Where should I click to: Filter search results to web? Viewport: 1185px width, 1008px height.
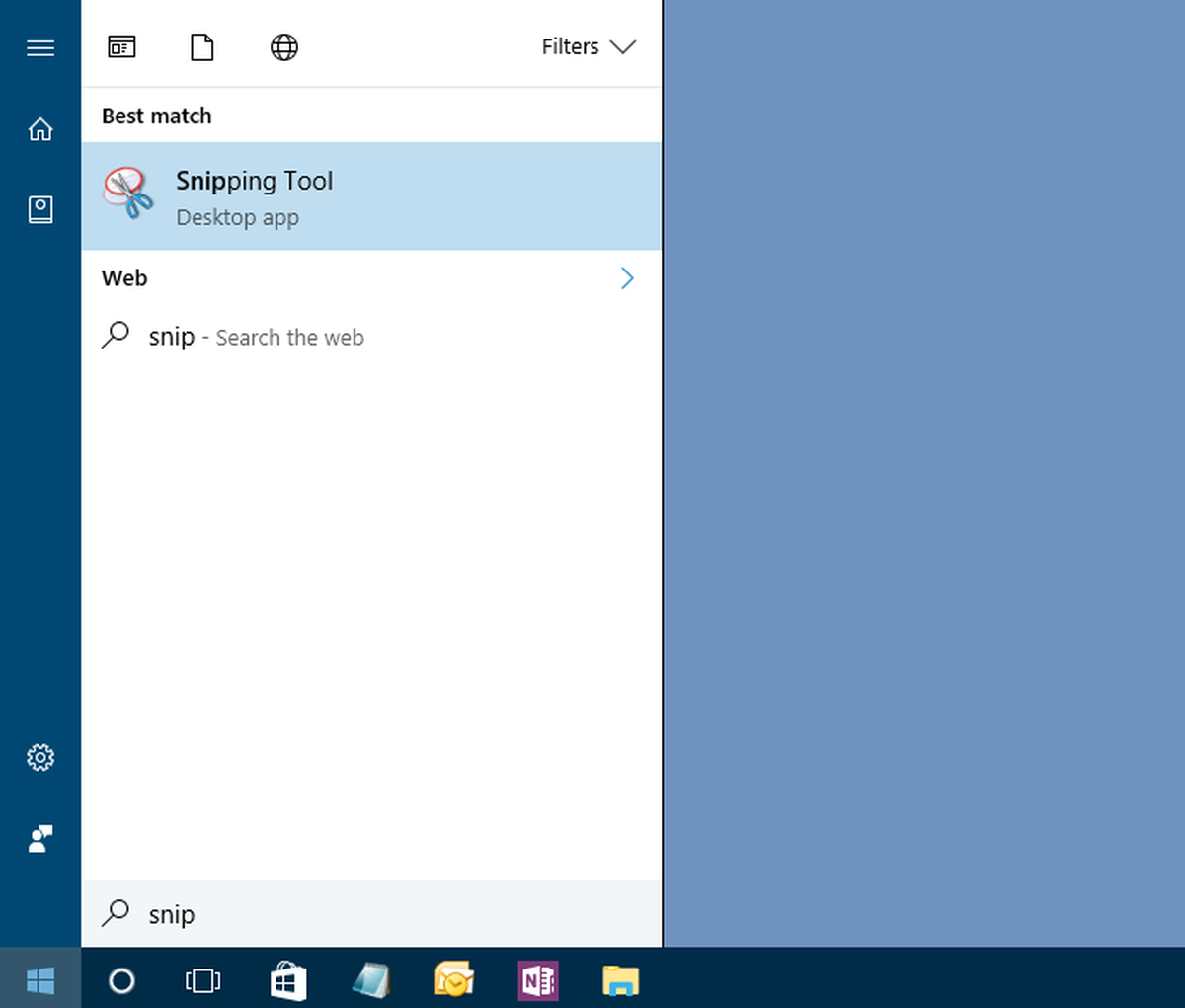click(283, 46)
